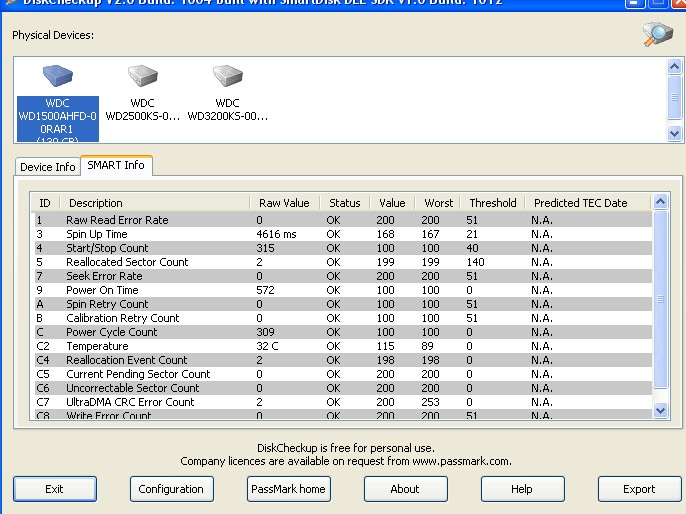Click the Threshold column header
Image resolution: width=686 pixels, height=514 pixels.
click(493, 203)
